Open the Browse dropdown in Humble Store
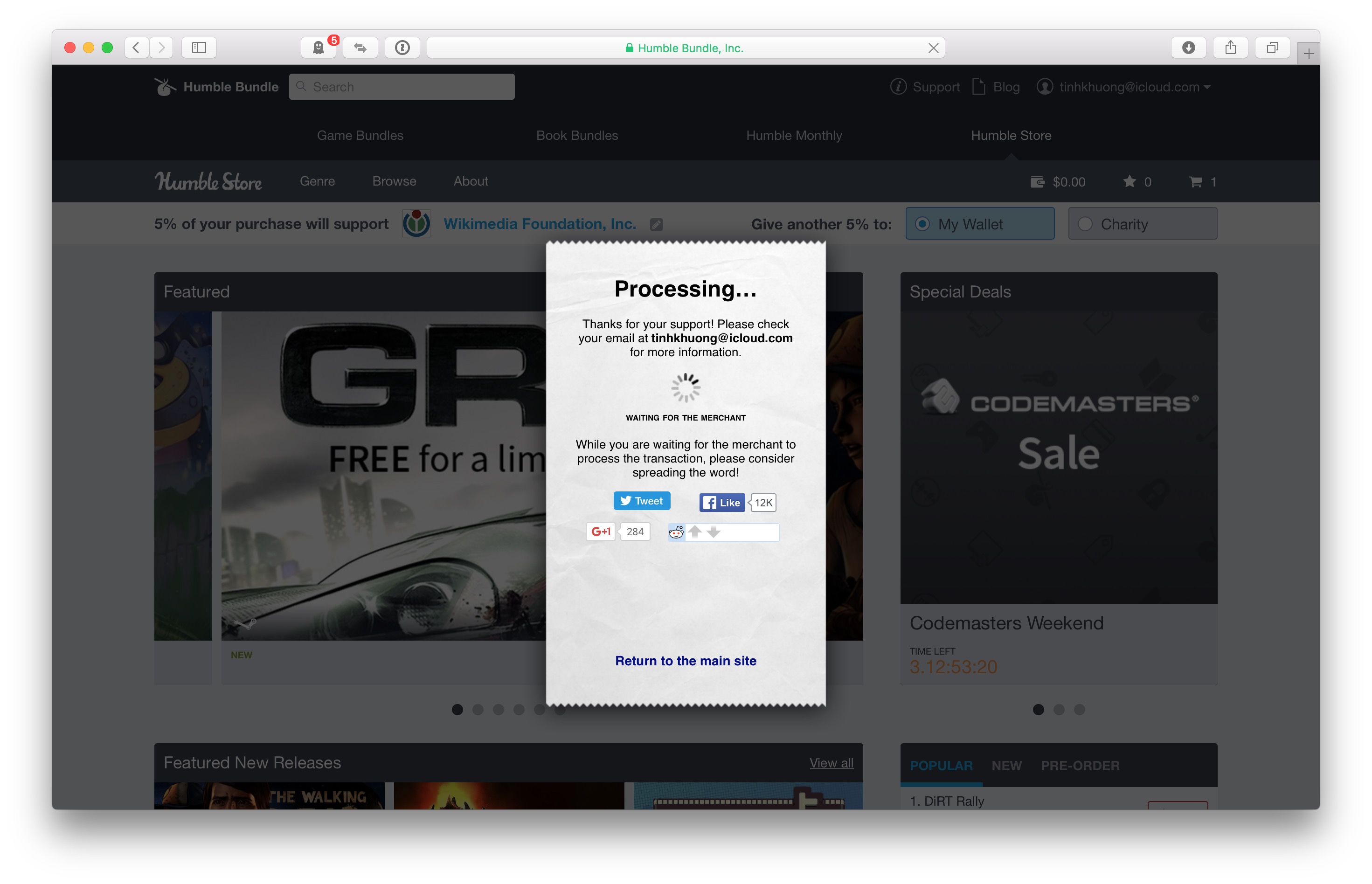 (393, 181)
